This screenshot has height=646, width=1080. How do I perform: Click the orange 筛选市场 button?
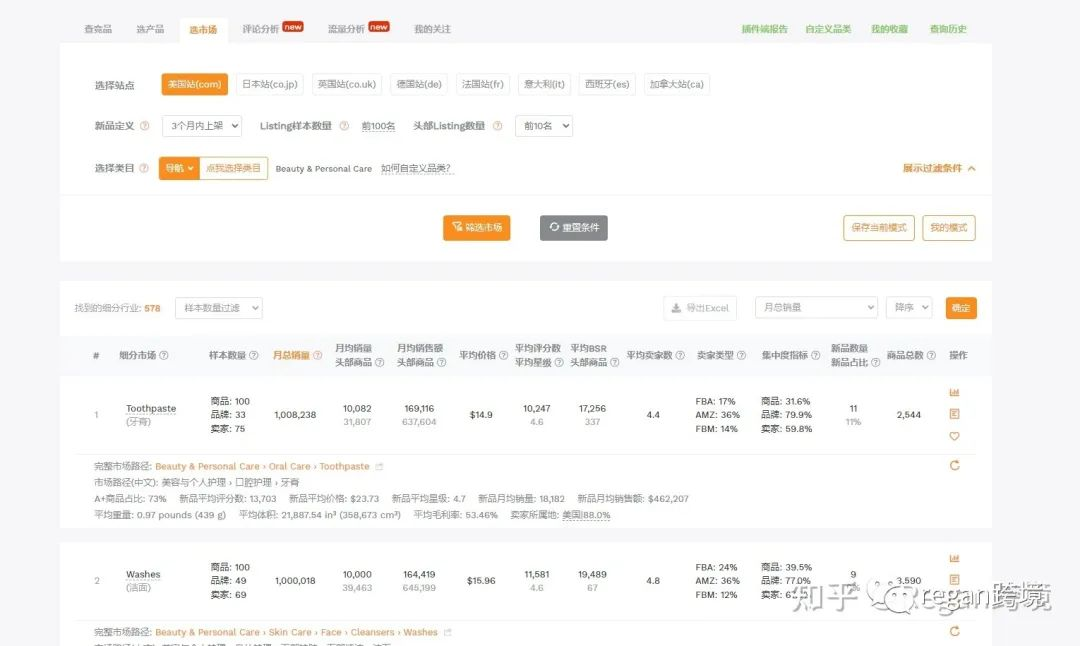(x=477, y=227)
